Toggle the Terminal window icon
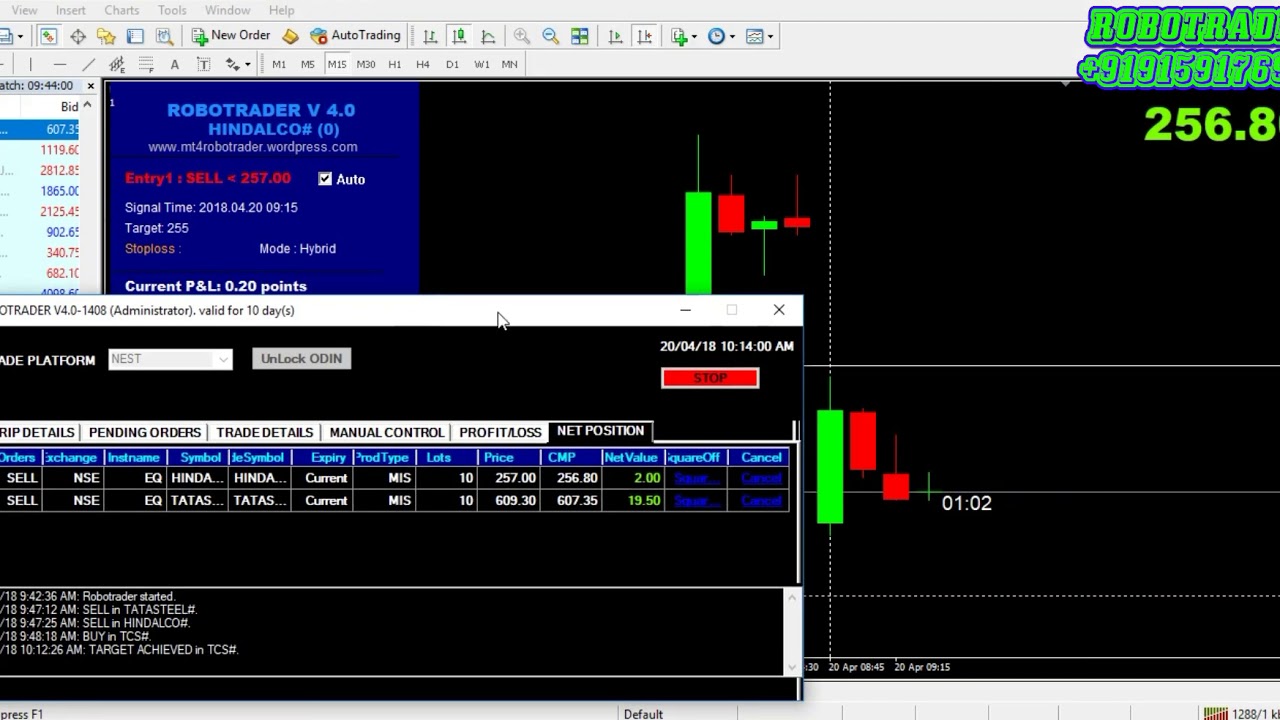 coord(135,36)
